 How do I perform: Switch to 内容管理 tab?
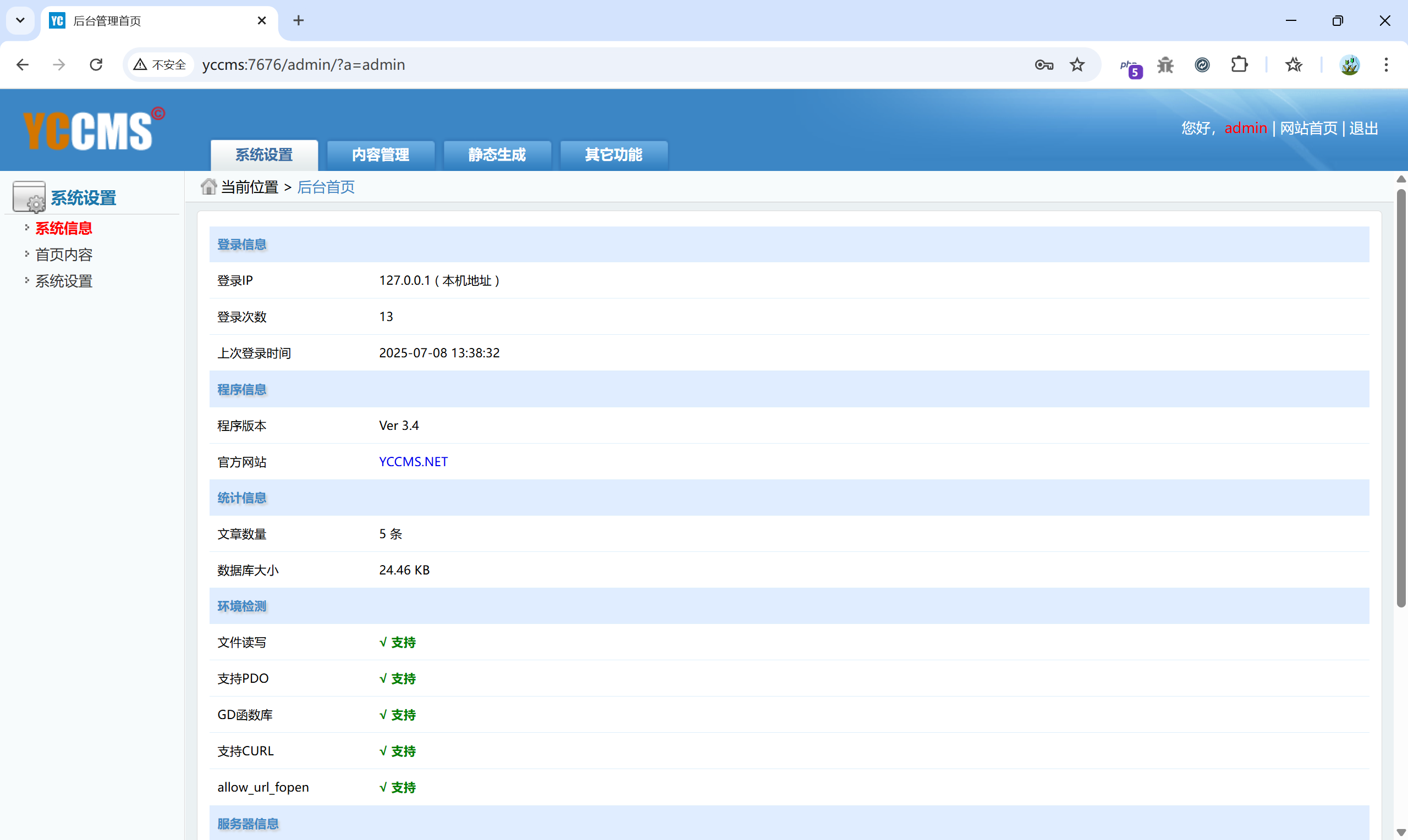click(x=381, y=154)
